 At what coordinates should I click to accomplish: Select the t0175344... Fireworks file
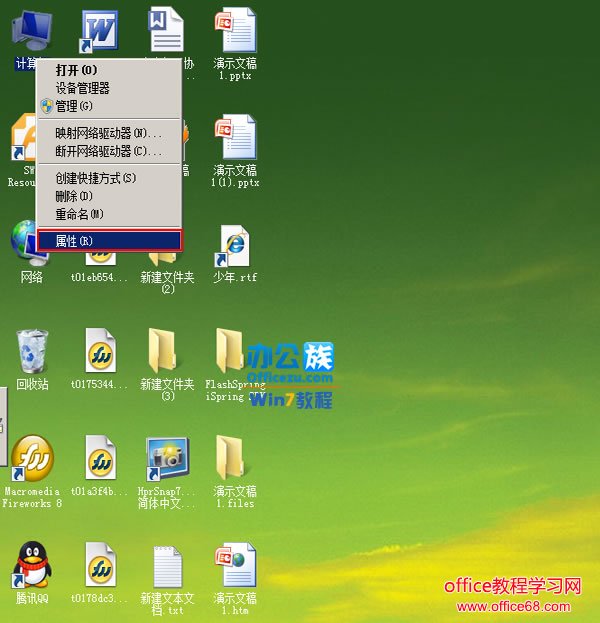[x=100, y=350]
